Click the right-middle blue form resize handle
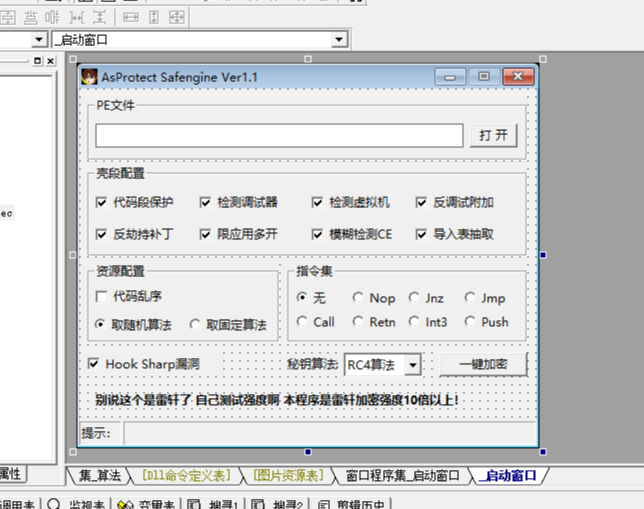The height and width of the screenshot is (509, 644). pyautogui.click(x=543, y=255)
